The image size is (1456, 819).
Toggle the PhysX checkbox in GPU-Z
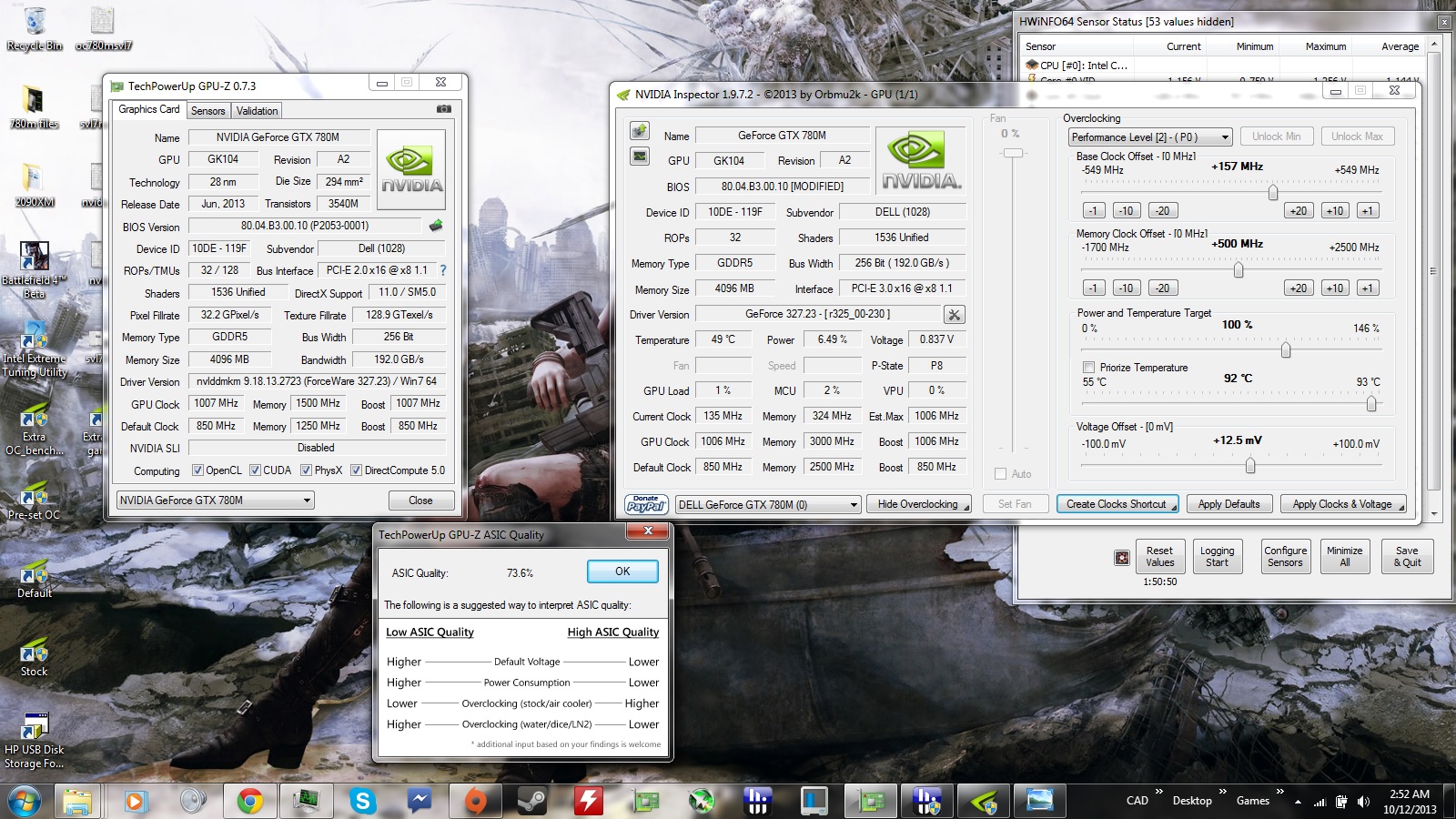point(306,470)
